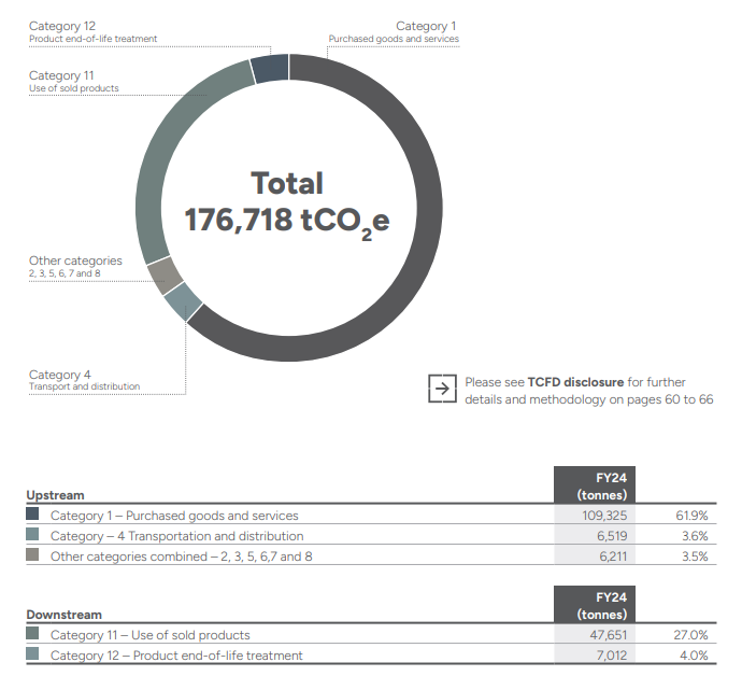
Task: Click the Category 1 legend color square
Action: (x=33, y=515)
